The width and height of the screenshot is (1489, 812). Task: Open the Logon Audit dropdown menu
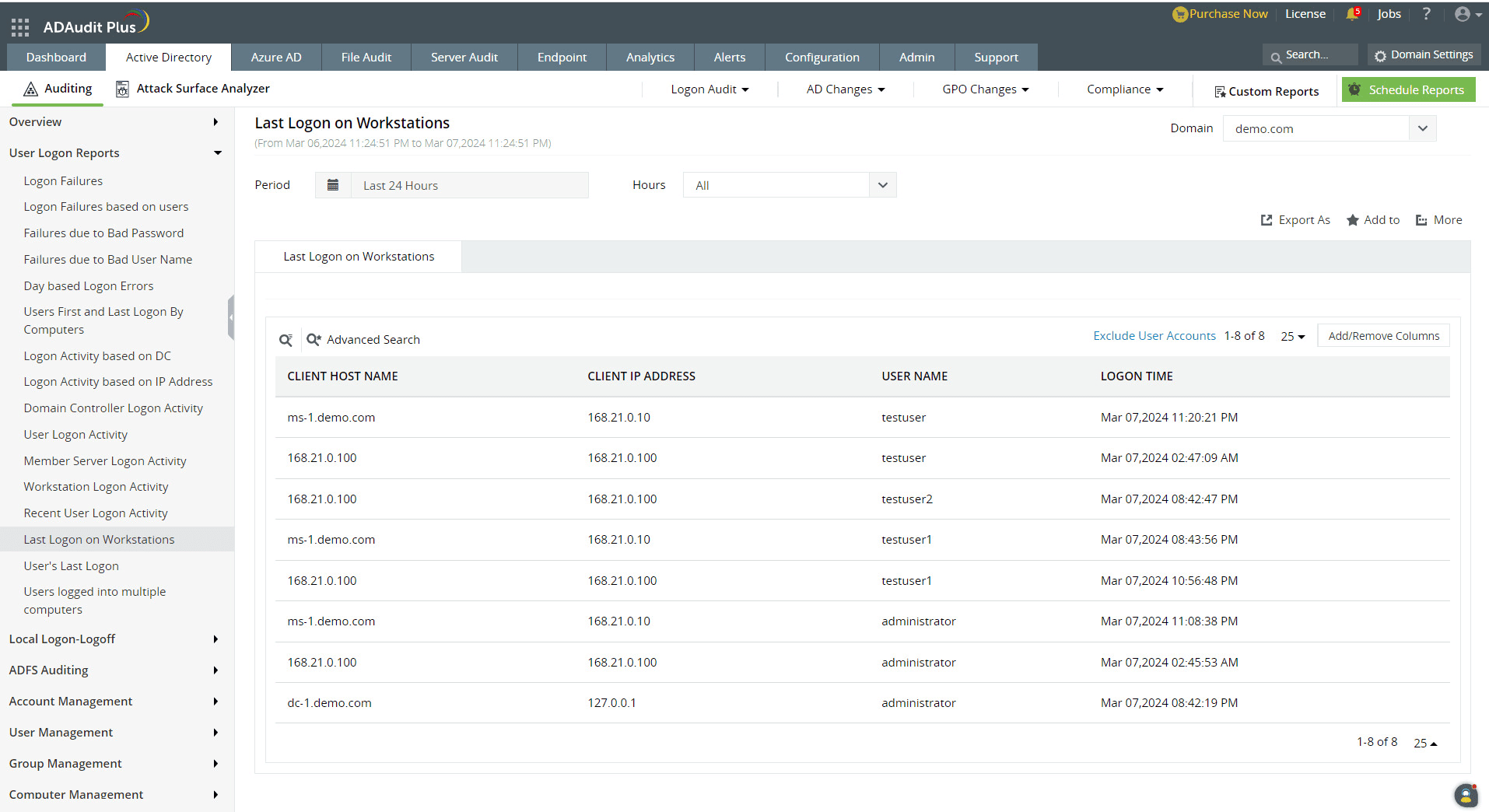pyautogui.click(x=709, y=89)
